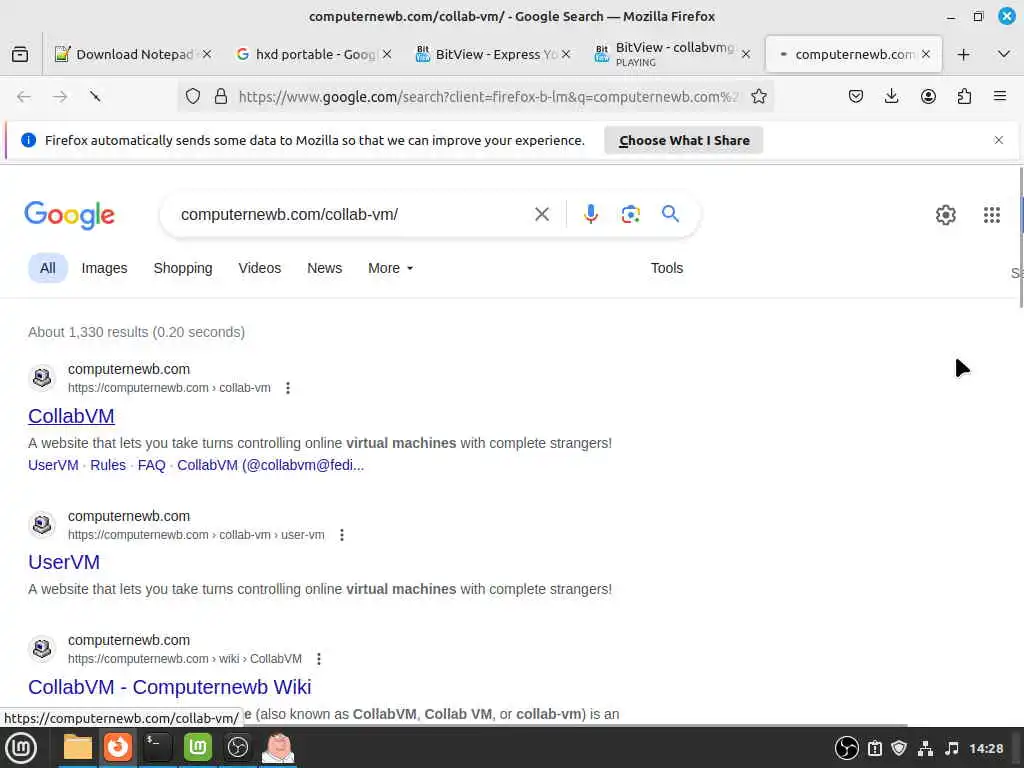Submit search with magnifier icon
Viewport: 1024px width, 768px height.
pos(670,214)
